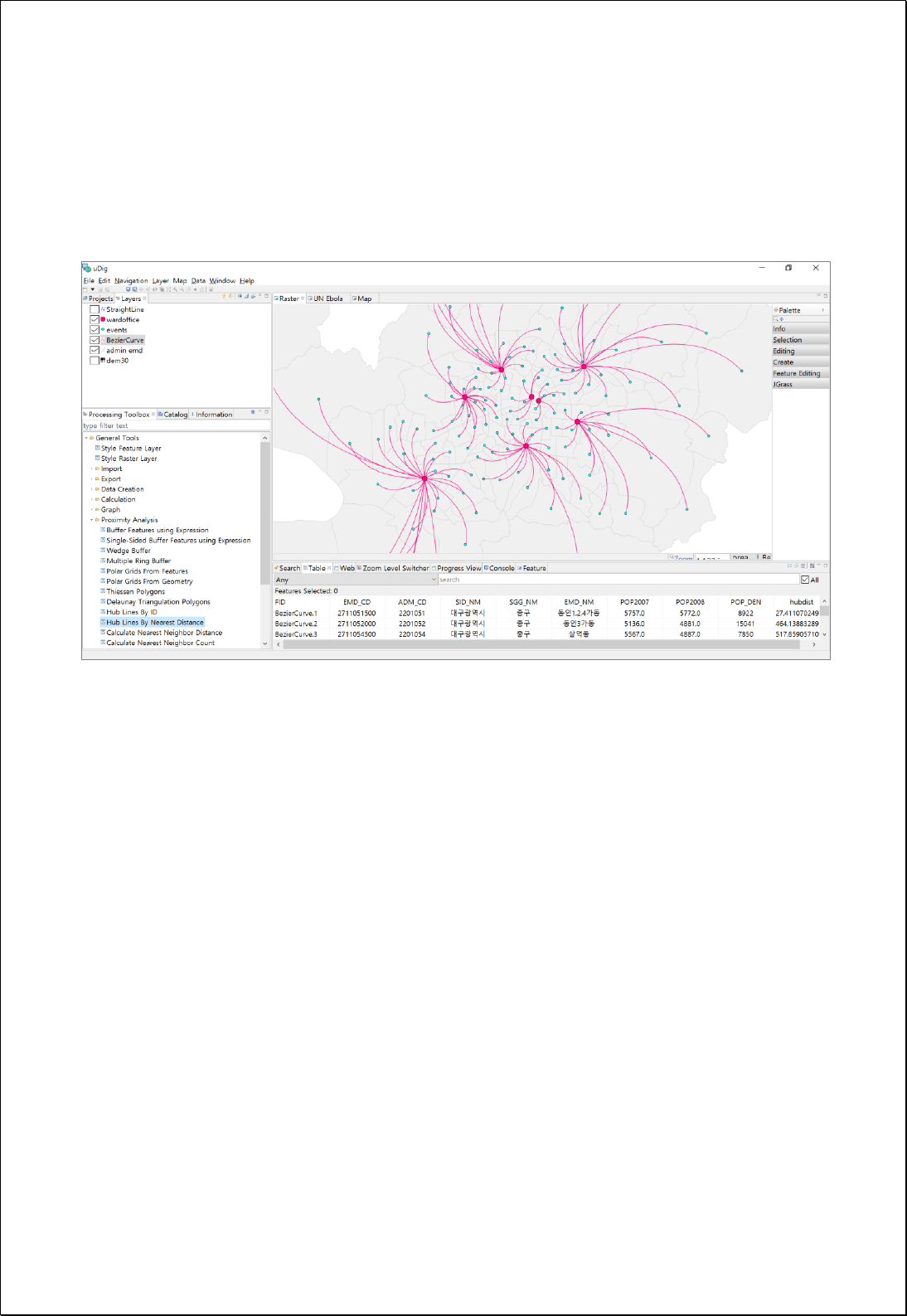Click the Layers panel move-layer-down arrow icon
This screenshot has height=1316, width=907.
[230, 296]
